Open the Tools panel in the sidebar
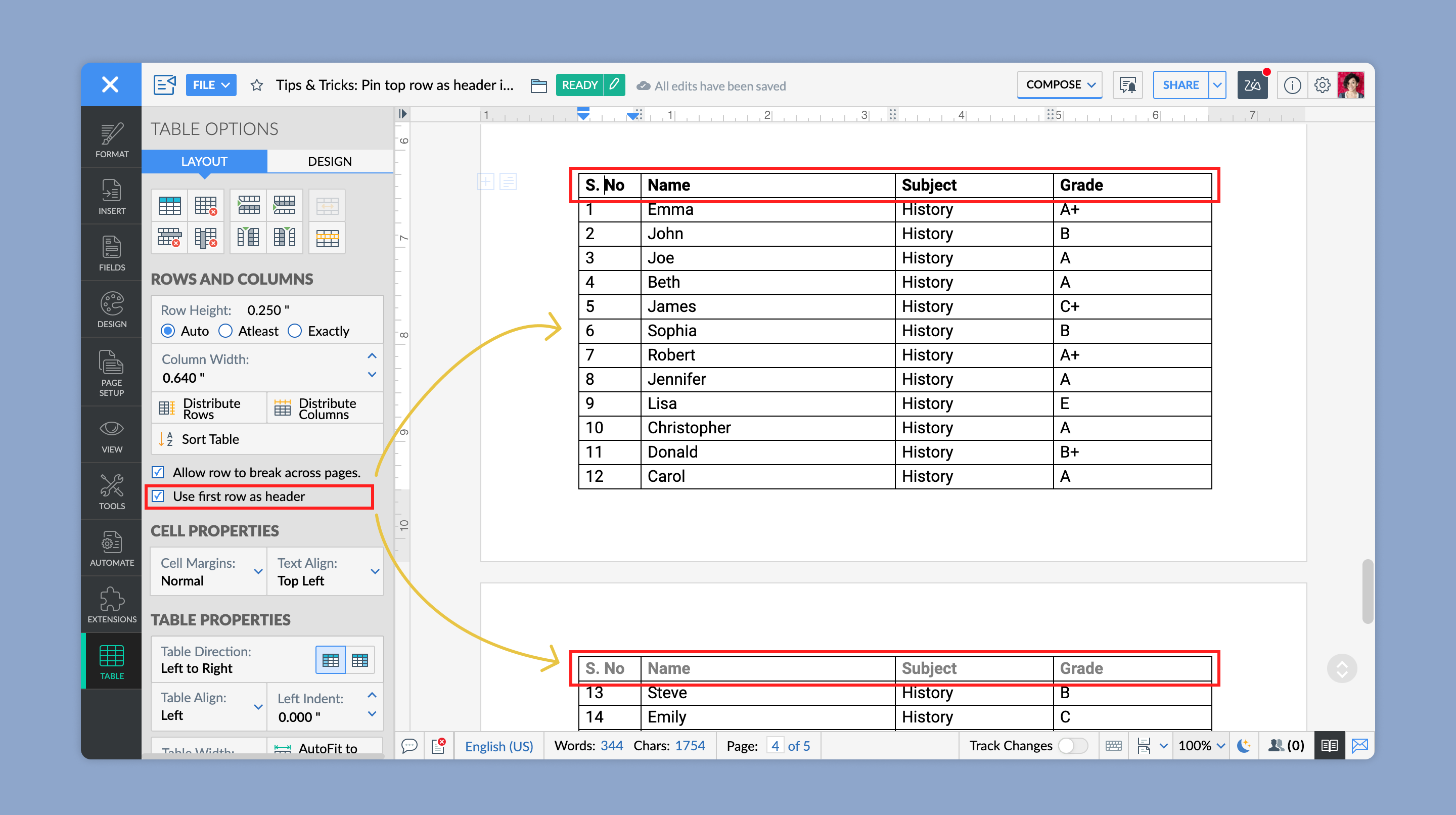The width and height of the screenshot is (1456, 815). pyautogui.click(x=111, y=490)
